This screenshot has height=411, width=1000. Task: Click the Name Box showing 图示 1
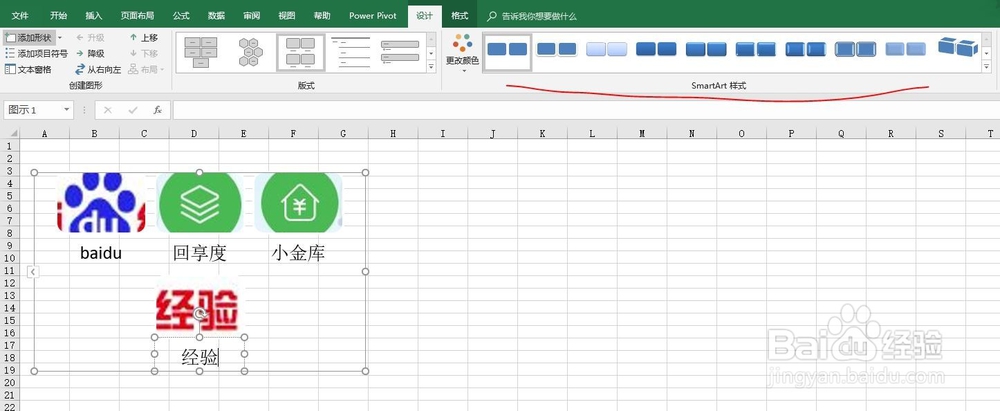(x=33, y=110)
